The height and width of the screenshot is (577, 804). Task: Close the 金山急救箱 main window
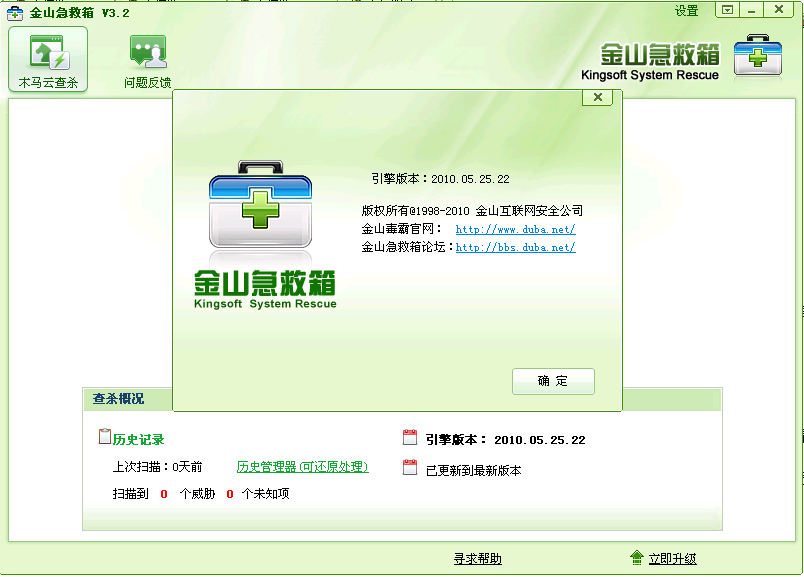pyautogui.click(x=778, y=10)
